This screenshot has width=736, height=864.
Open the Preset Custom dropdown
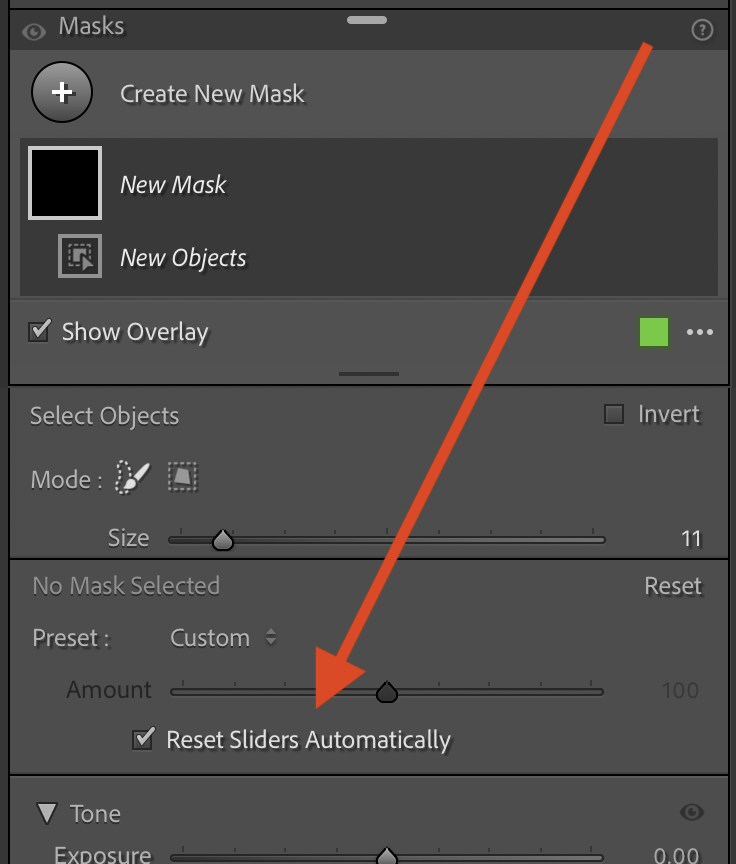point(222,637)
